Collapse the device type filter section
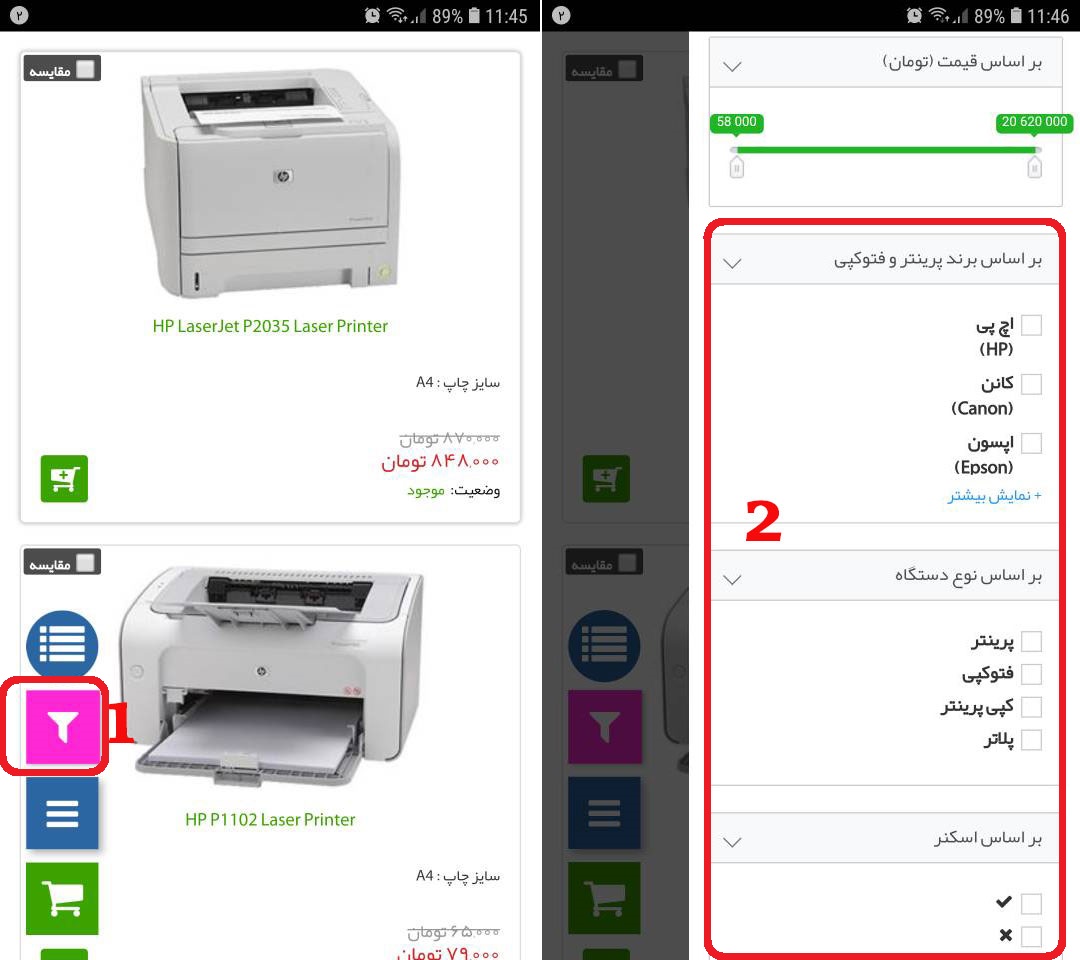The width and height of the screenshot is (1080, 960). pyautogui.click(x=732, y=579)
